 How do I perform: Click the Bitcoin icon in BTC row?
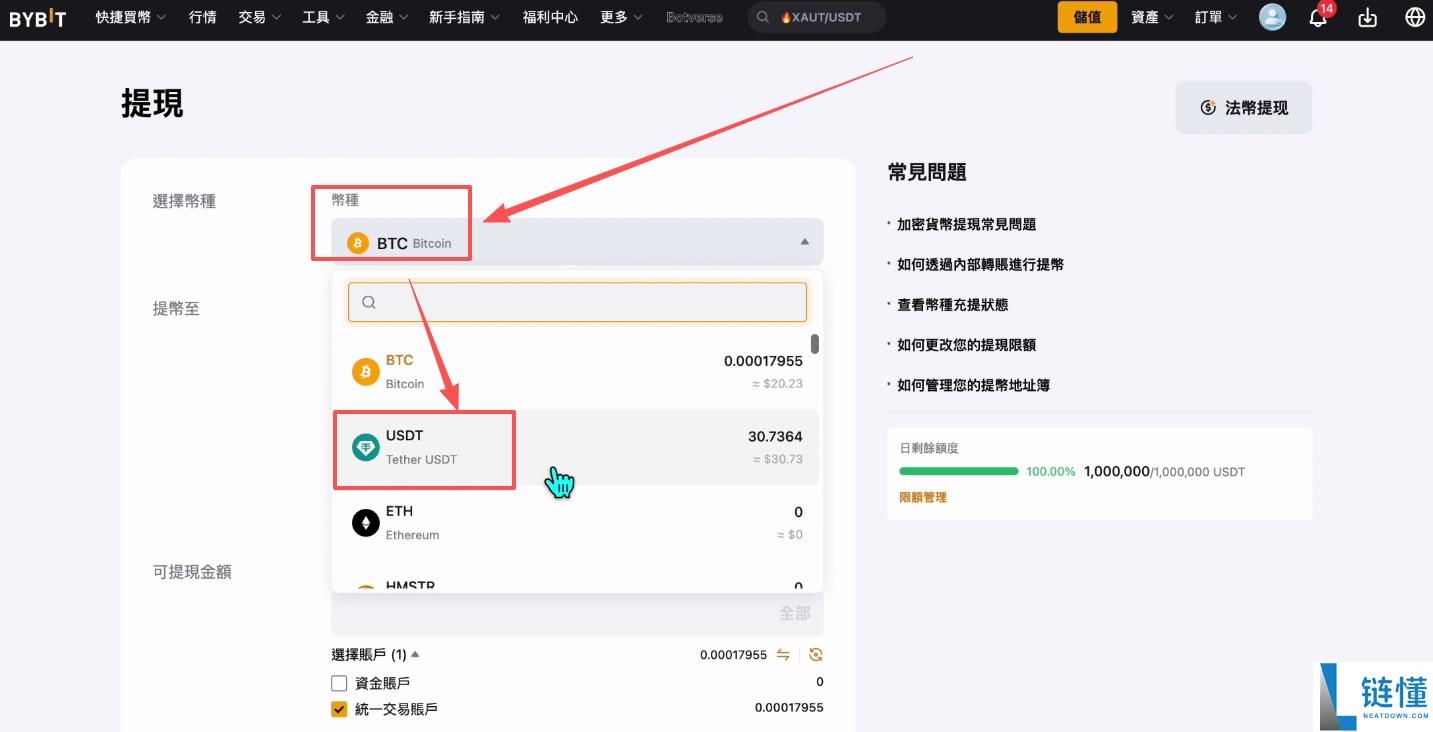point(366,372)
